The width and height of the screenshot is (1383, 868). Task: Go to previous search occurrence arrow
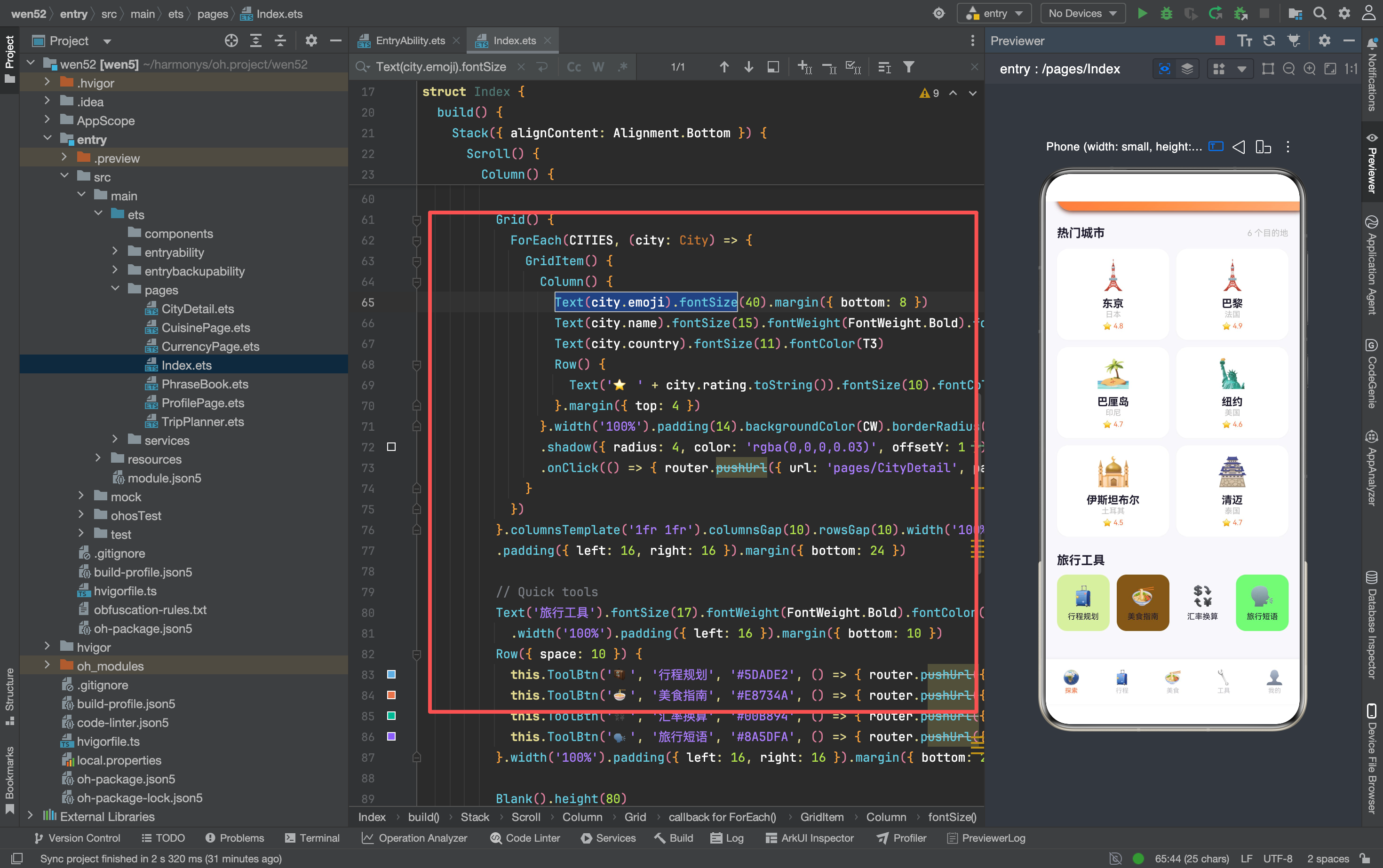[724, 67]
